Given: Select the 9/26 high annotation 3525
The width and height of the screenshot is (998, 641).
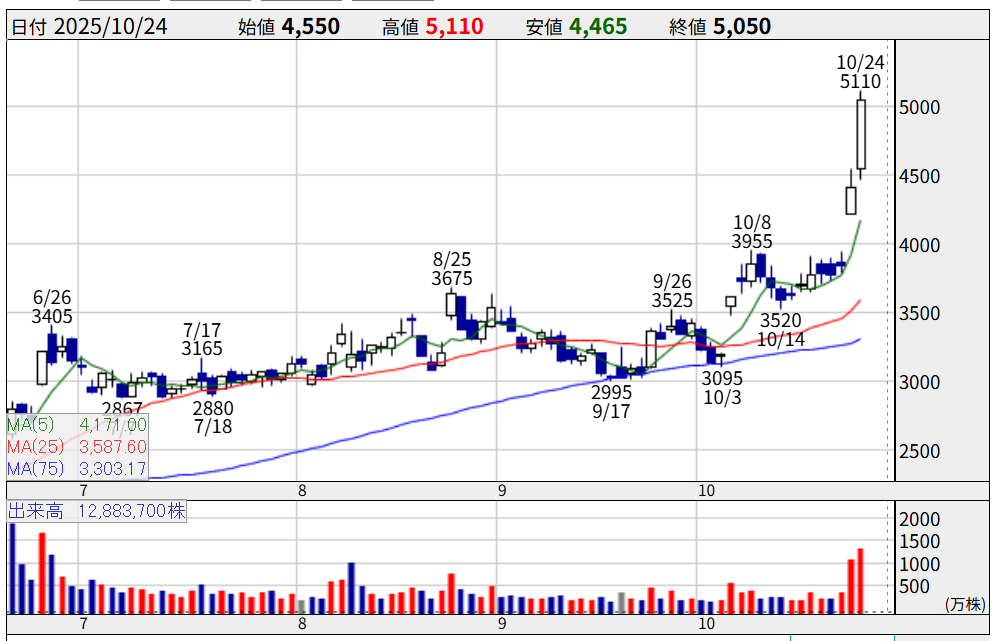Looking at the screenshot, I should (672, 300).
